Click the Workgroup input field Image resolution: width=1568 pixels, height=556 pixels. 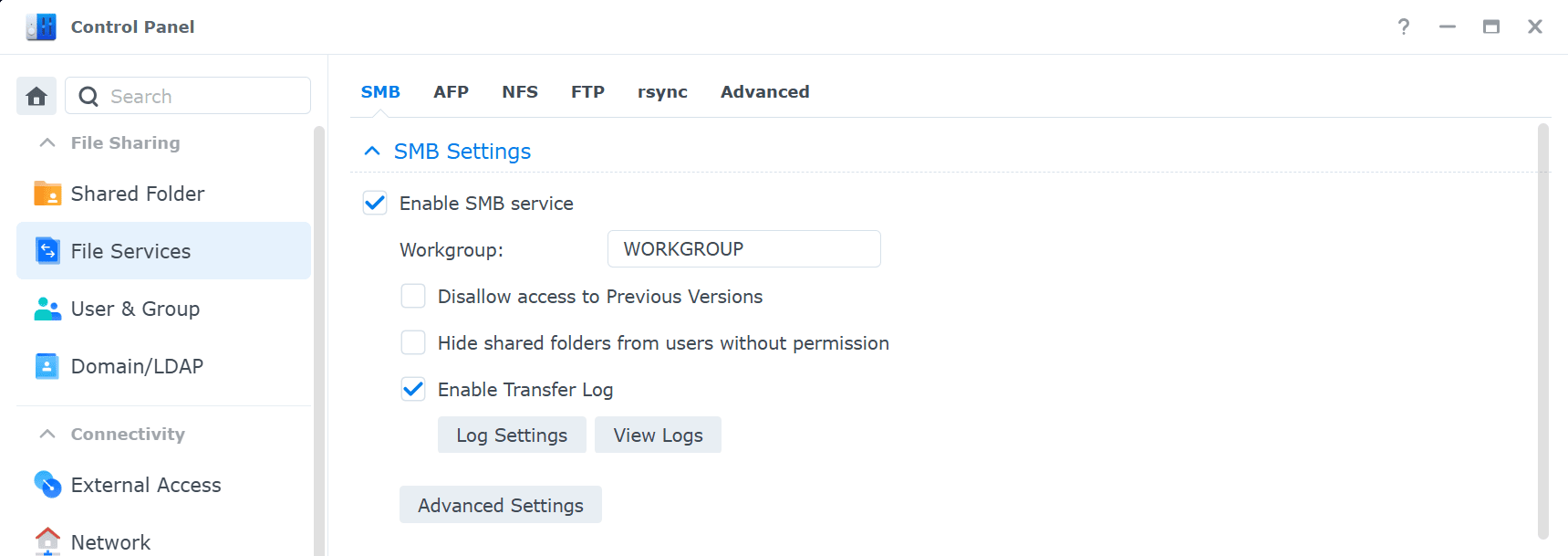pyautogui.click(x=744, y=248)
